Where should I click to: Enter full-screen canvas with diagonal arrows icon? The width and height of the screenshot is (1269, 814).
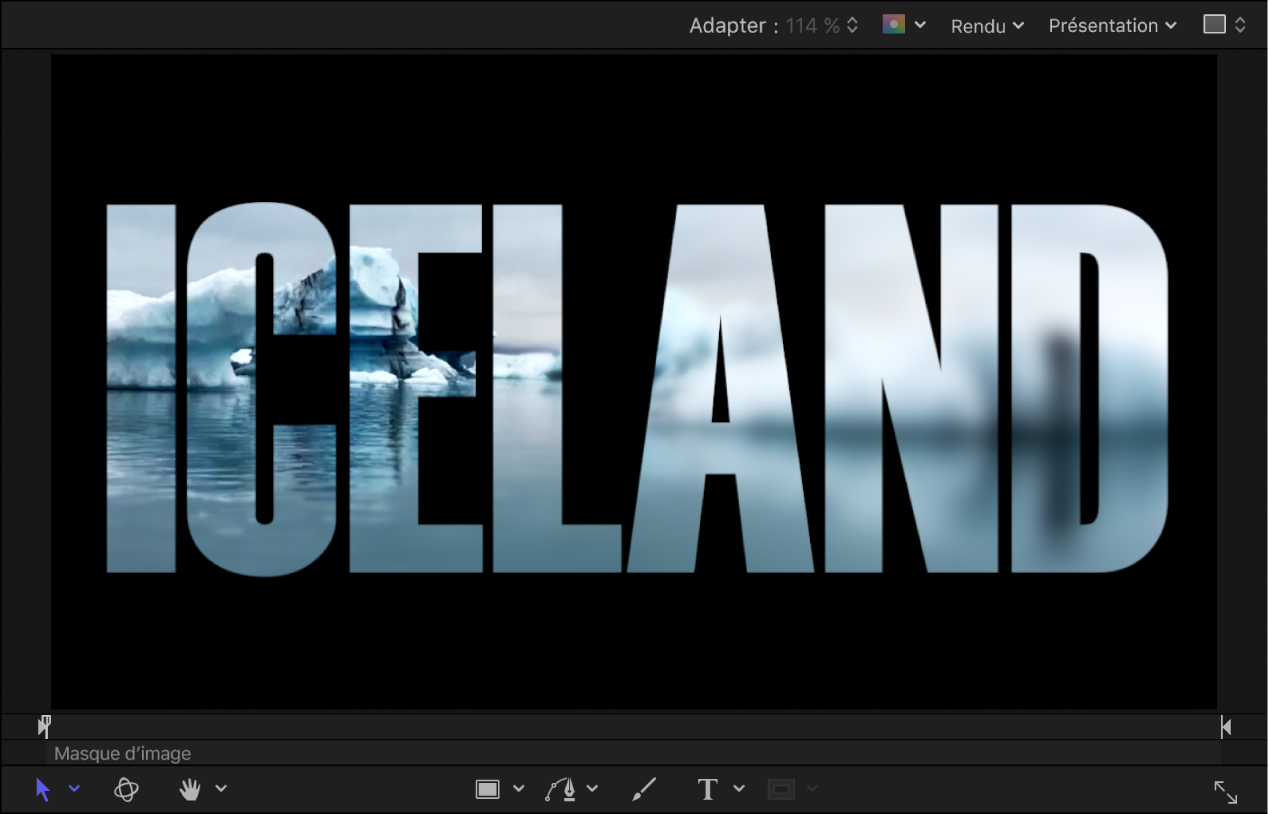[x=1225, y=792]
